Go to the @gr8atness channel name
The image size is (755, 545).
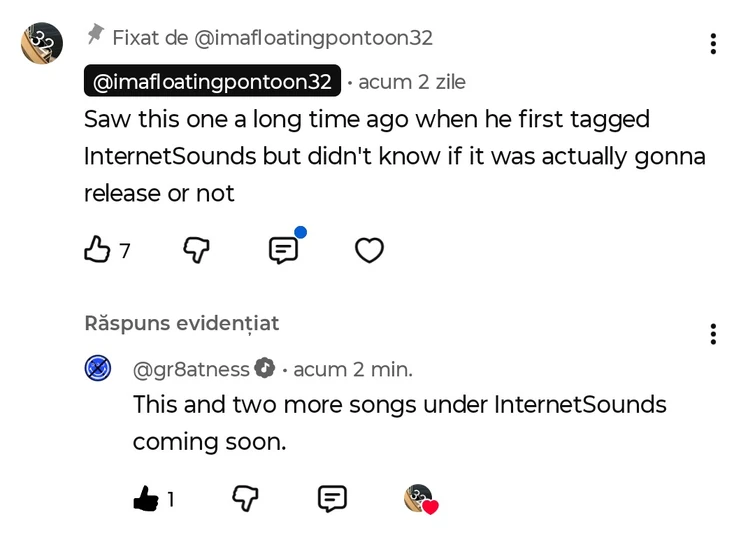(191, 369)
